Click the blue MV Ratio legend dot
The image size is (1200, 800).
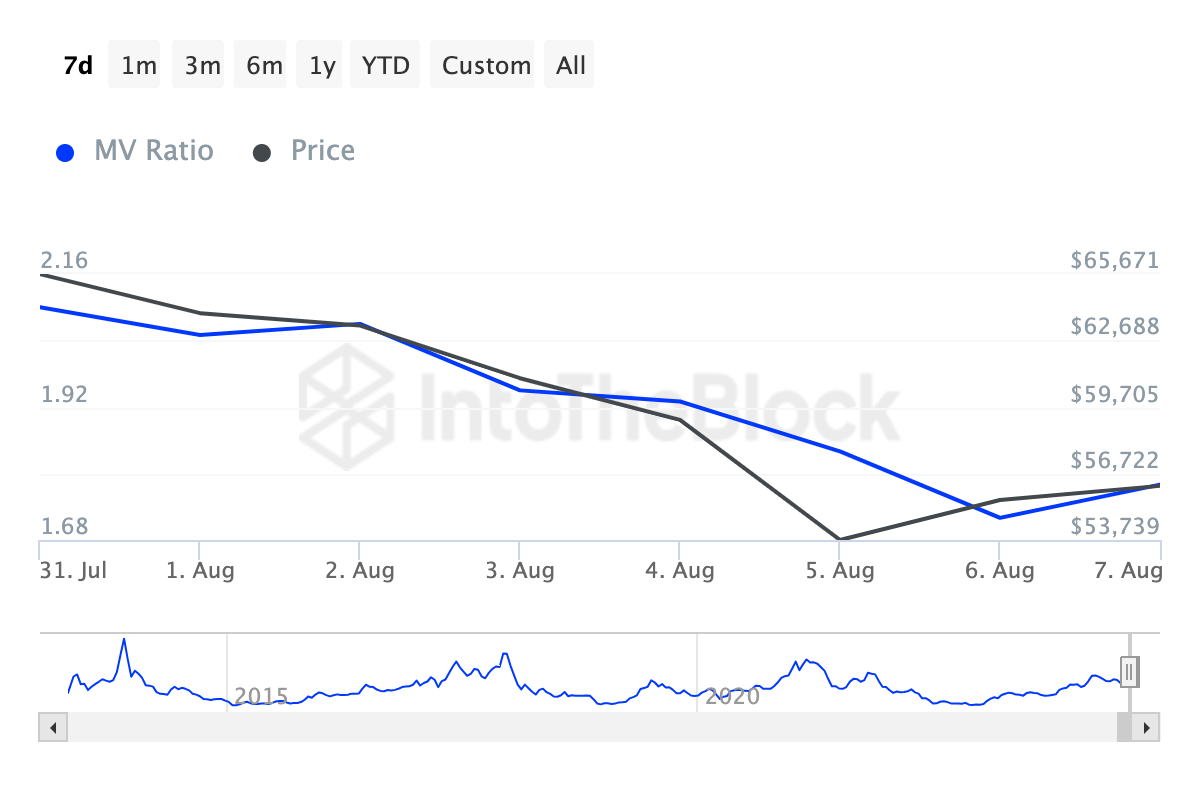click(66, 153)
